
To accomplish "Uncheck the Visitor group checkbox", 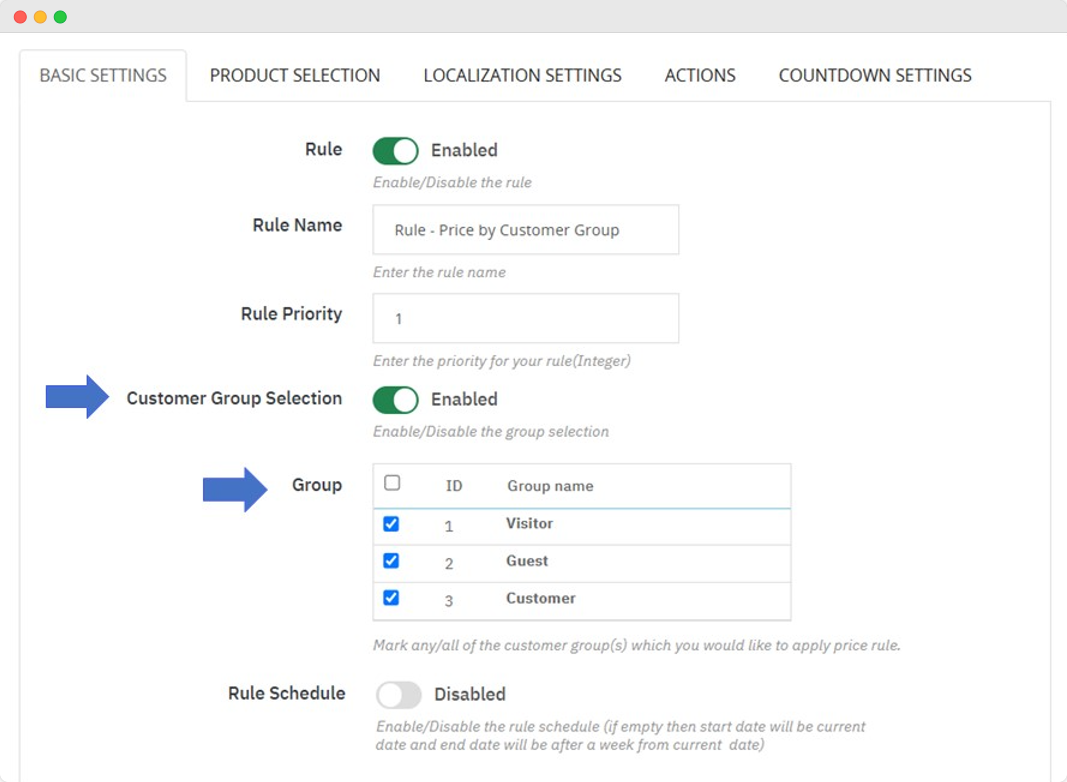I will tap(391, 524).
